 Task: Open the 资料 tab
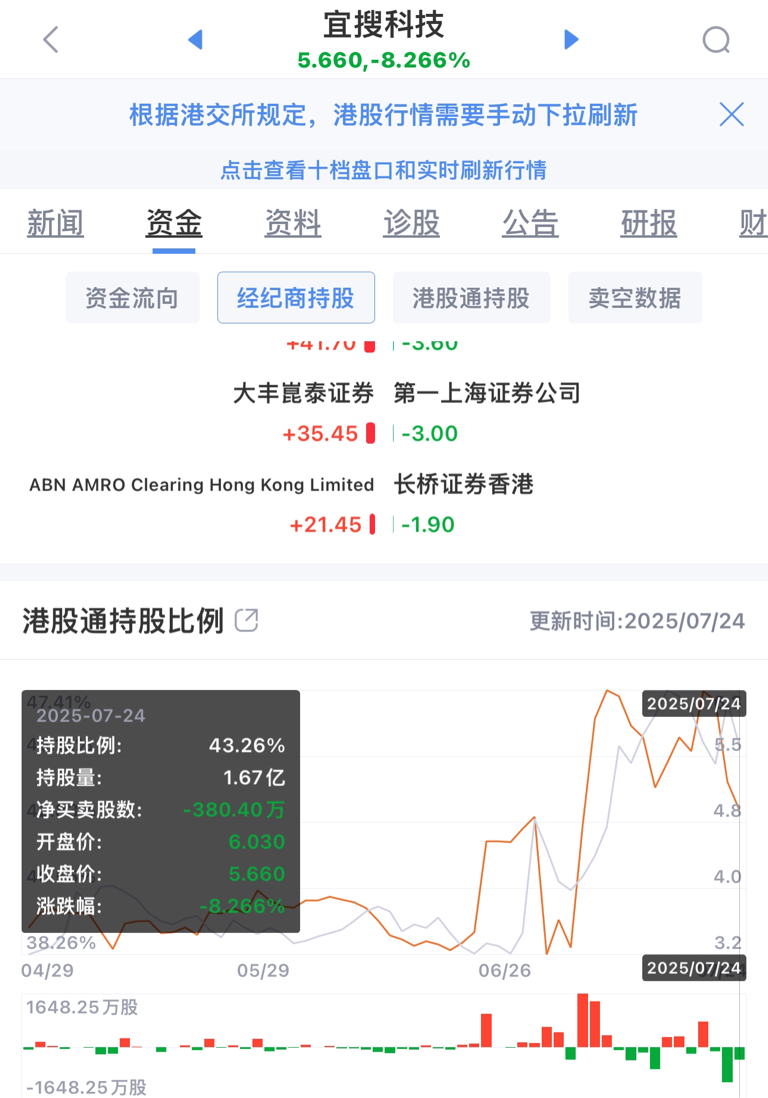coord(293,223)
